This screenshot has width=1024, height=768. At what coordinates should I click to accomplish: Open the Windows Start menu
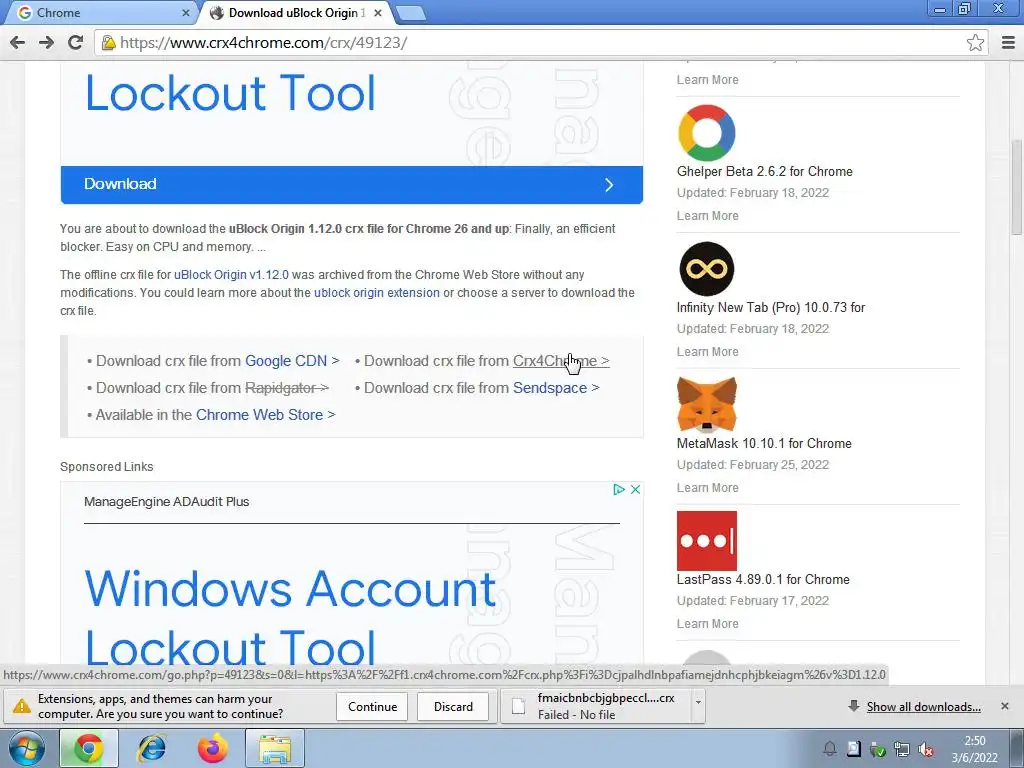[27, 748]
